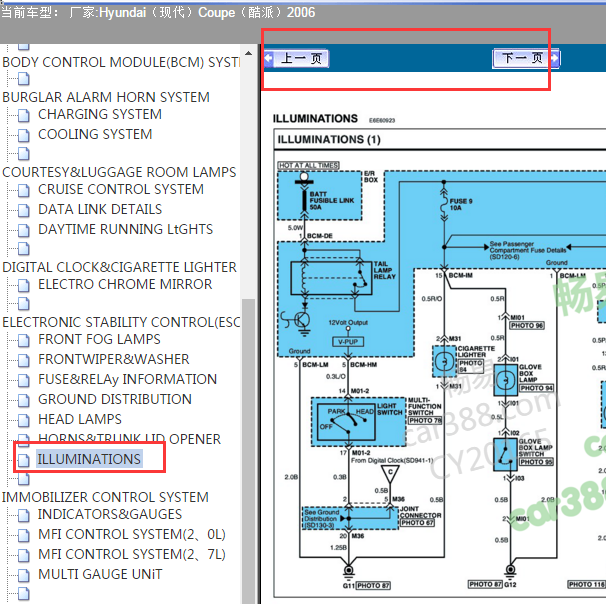This screenshot has height=604, width=606.
Task: Select DAYTIME RUNNING LtGHTS entry
Action: pyautogui.click(x=125, y=229)
